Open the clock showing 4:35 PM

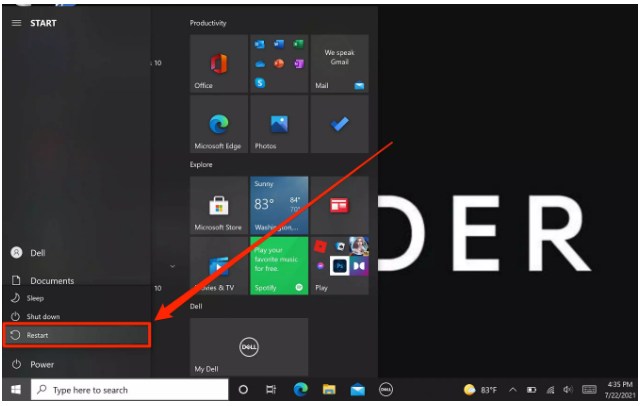click(620, 390)
